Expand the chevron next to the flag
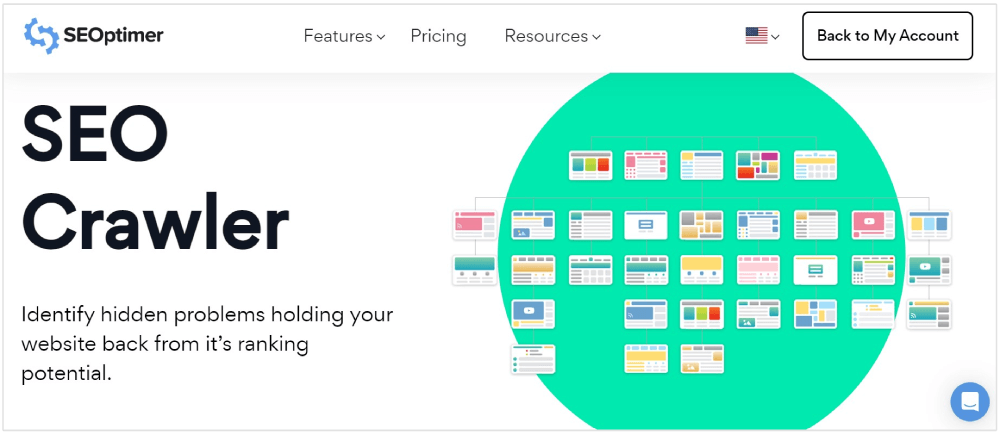 (776, 37)
